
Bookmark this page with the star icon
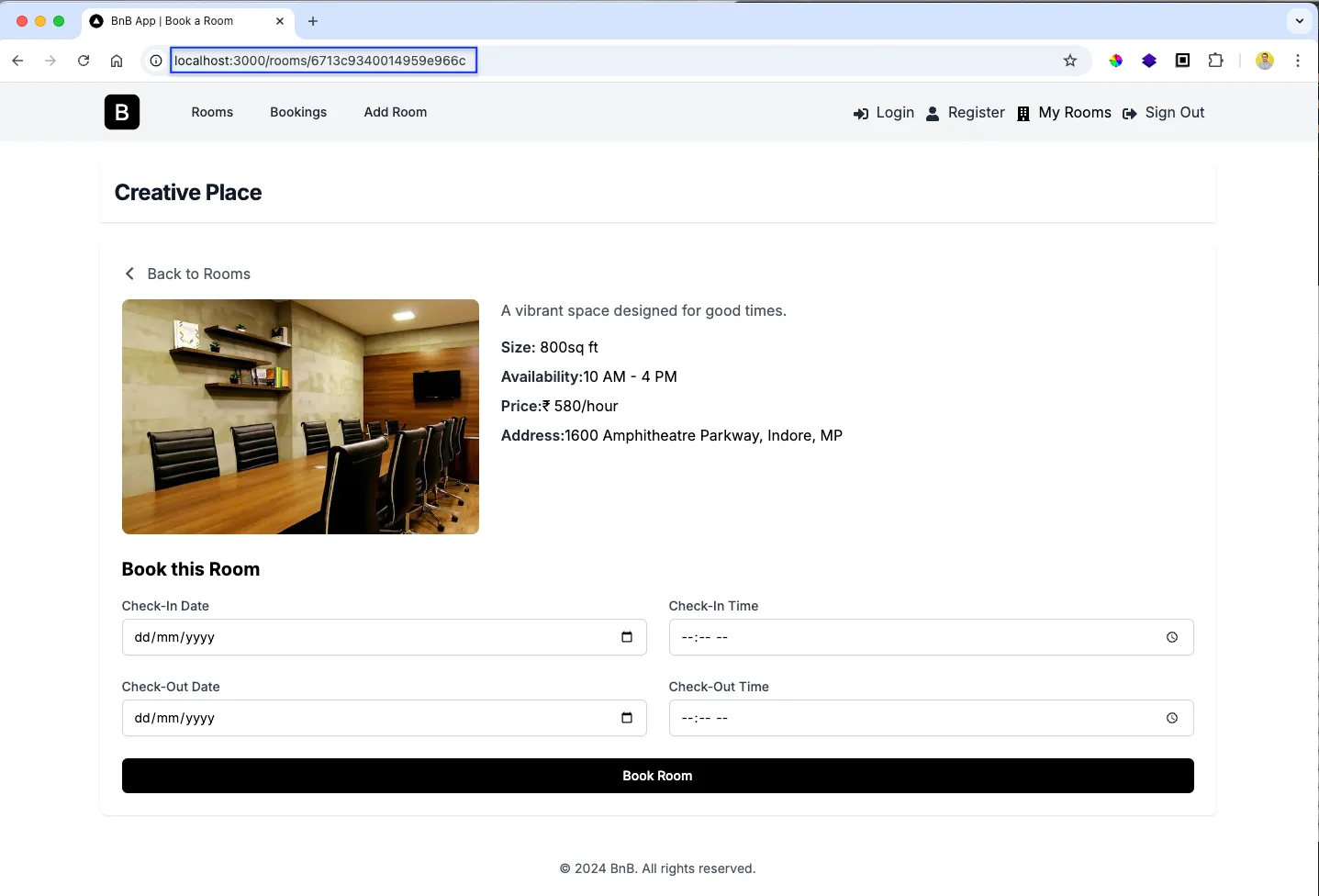(x=1070, y=61)
